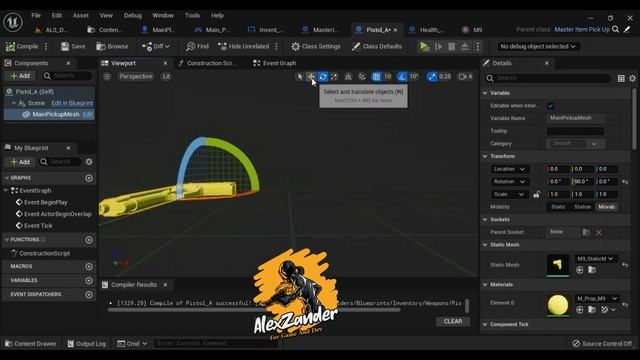
Task: Start play with the green Play button
Action: pos(424,47)
